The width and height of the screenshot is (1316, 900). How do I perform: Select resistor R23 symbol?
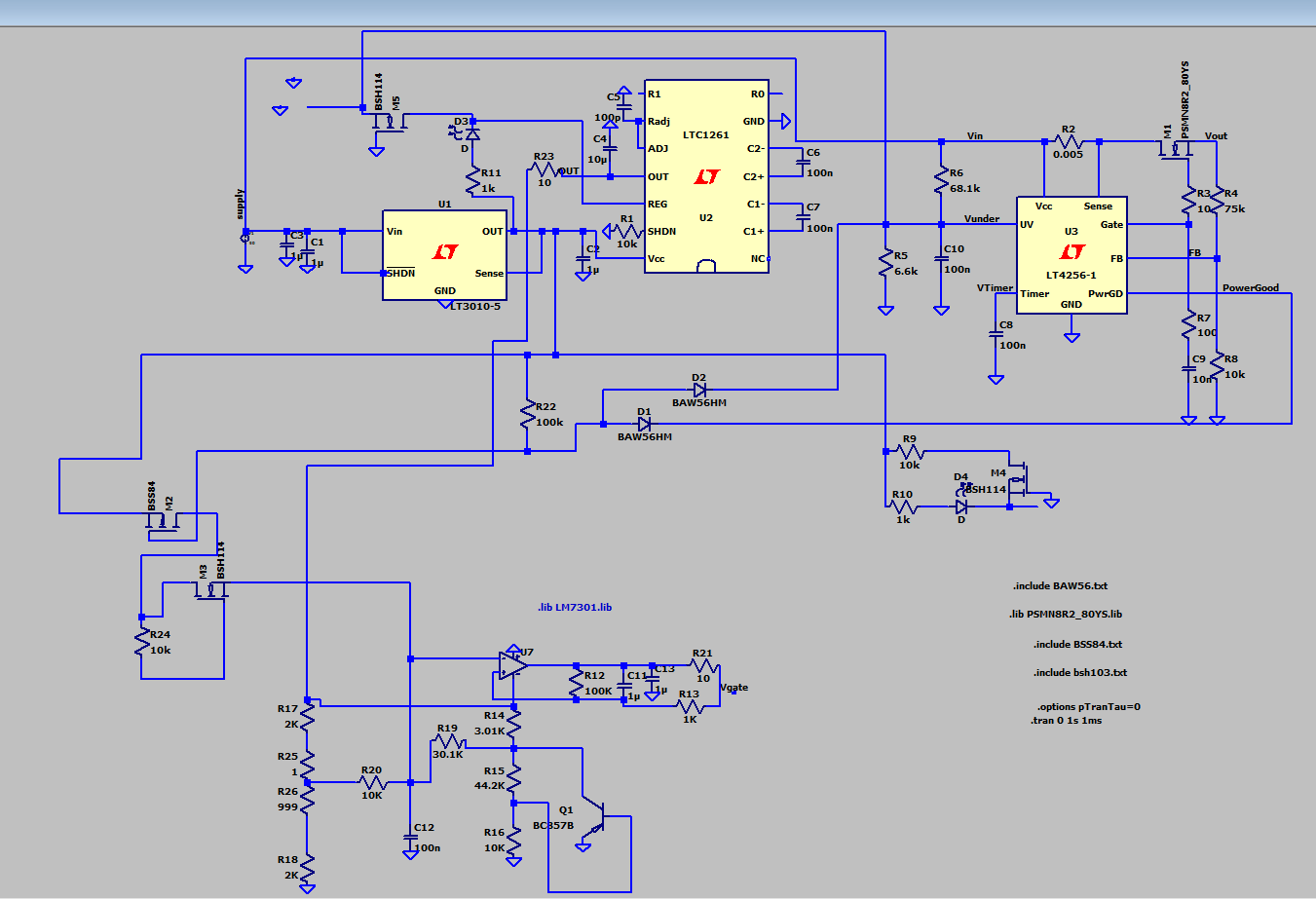click(545, 169)
